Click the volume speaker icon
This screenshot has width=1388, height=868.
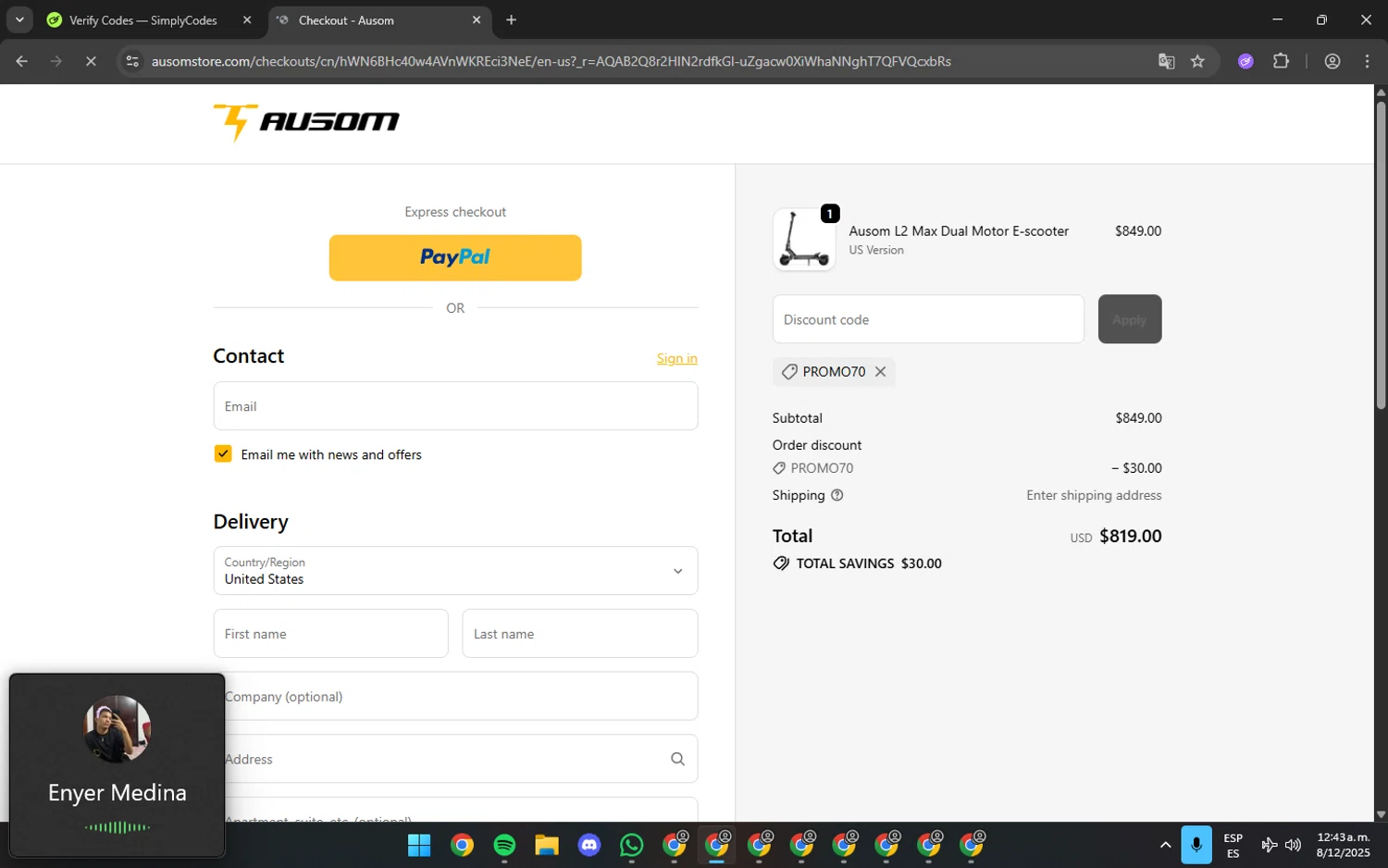pos(1293,845)
